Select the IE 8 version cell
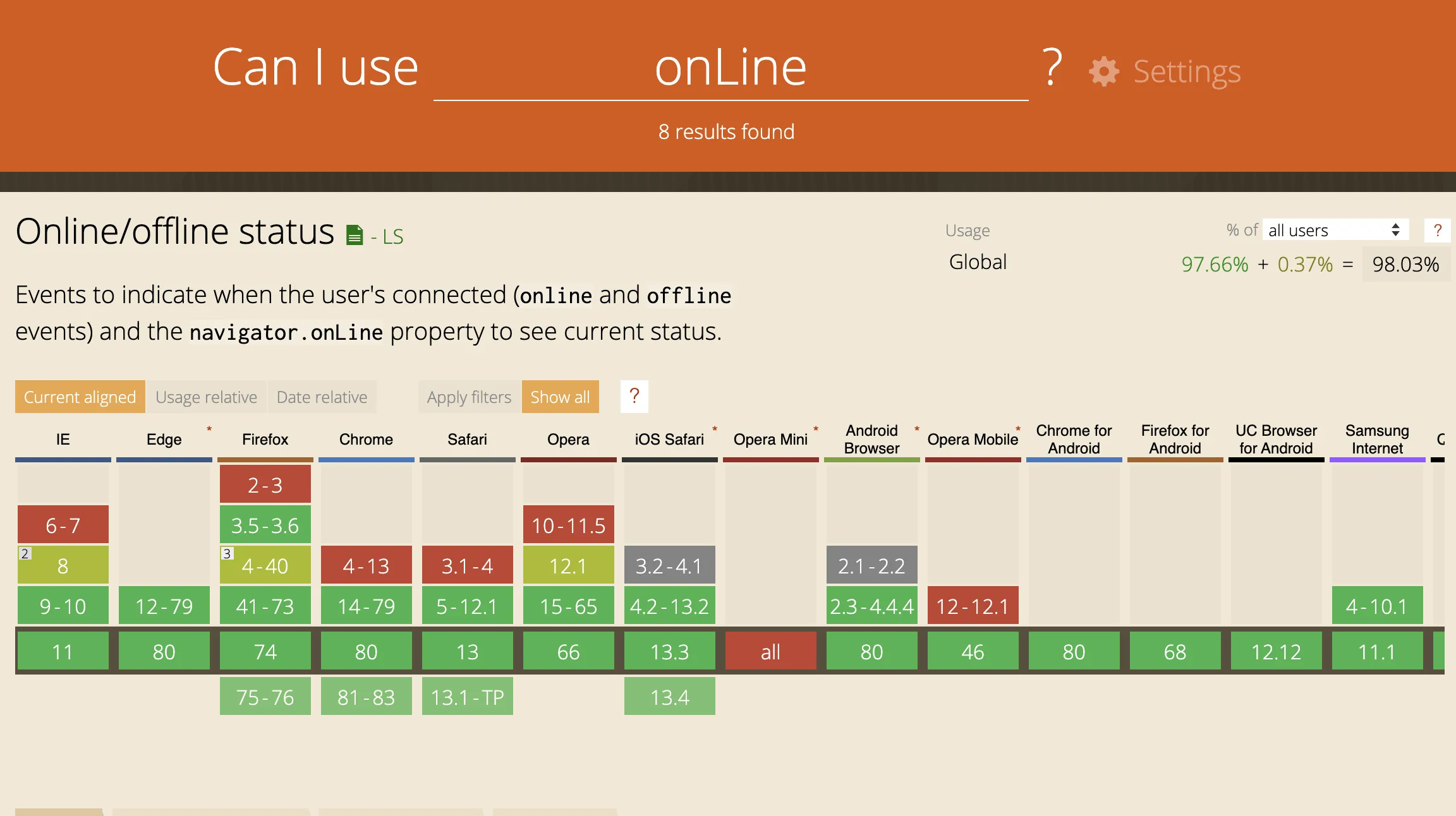This screenshot has width=1456, height=816. tap(63, 565)
